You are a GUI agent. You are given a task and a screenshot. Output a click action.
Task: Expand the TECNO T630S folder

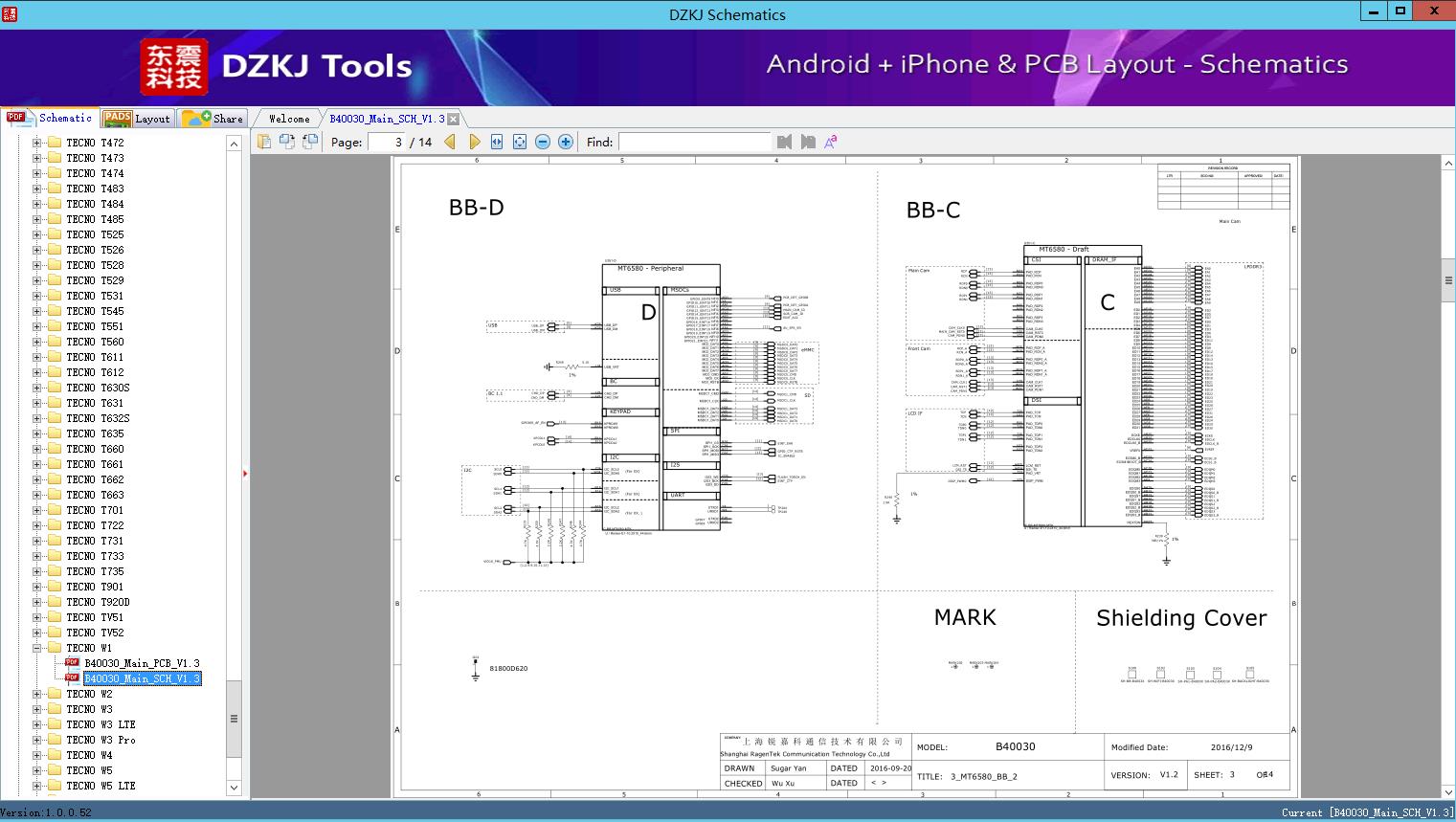36,388
